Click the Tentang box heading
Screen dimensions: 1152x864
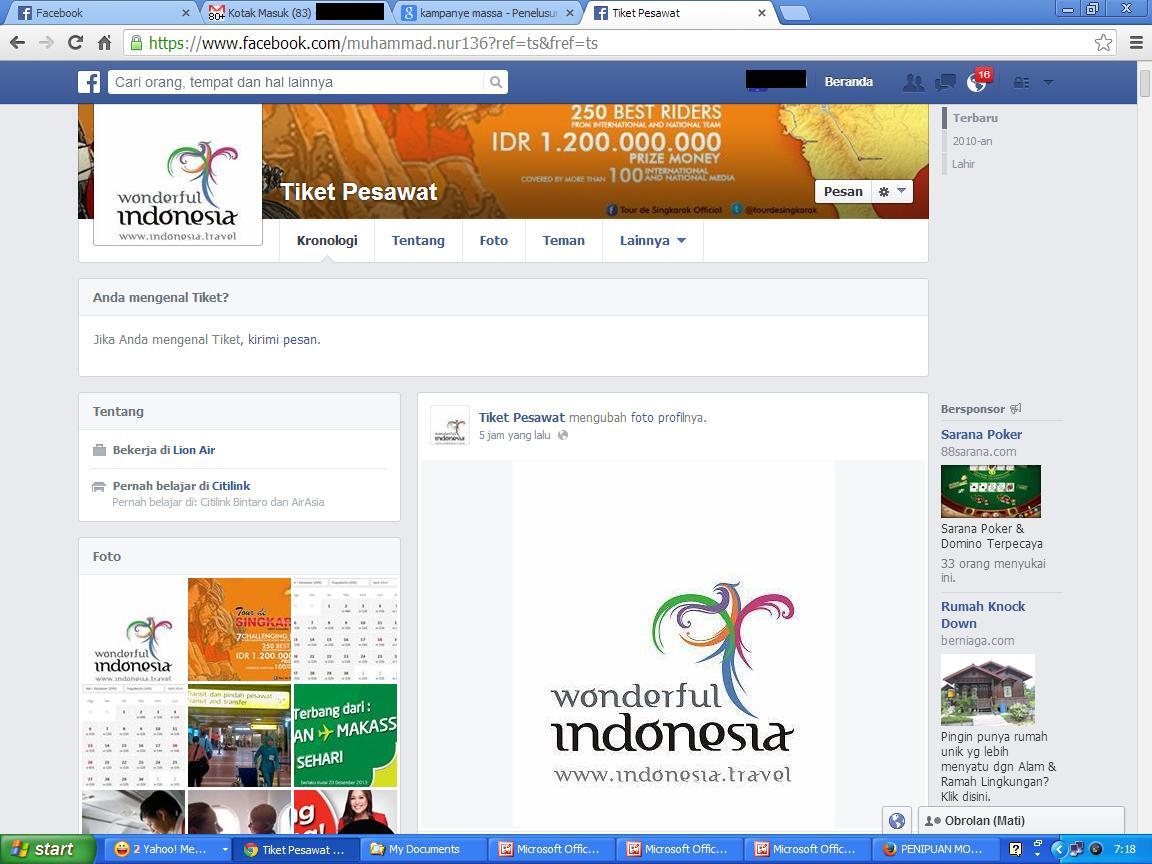118,411
